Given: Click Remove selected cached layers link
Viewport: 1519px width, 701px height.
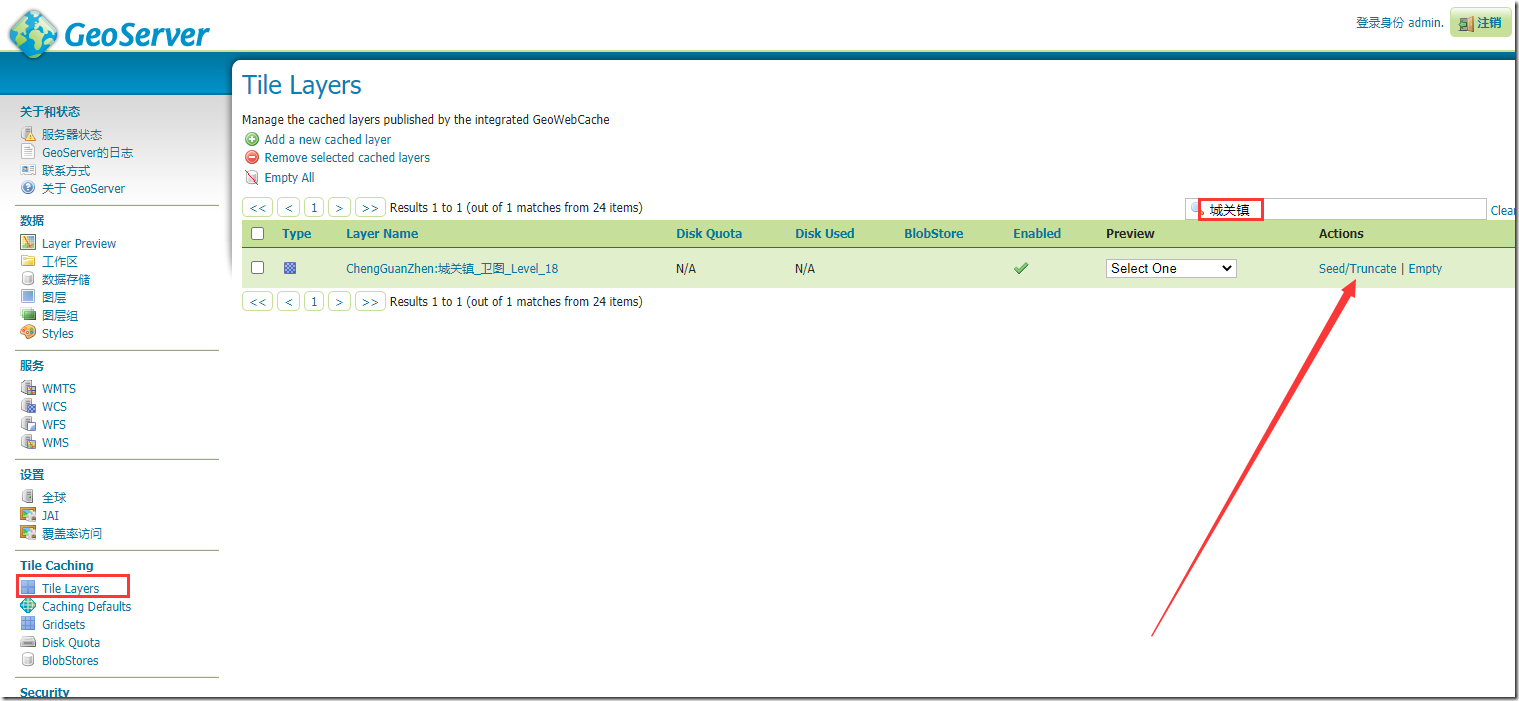Looking at the screenshot, I should [347, 157].
